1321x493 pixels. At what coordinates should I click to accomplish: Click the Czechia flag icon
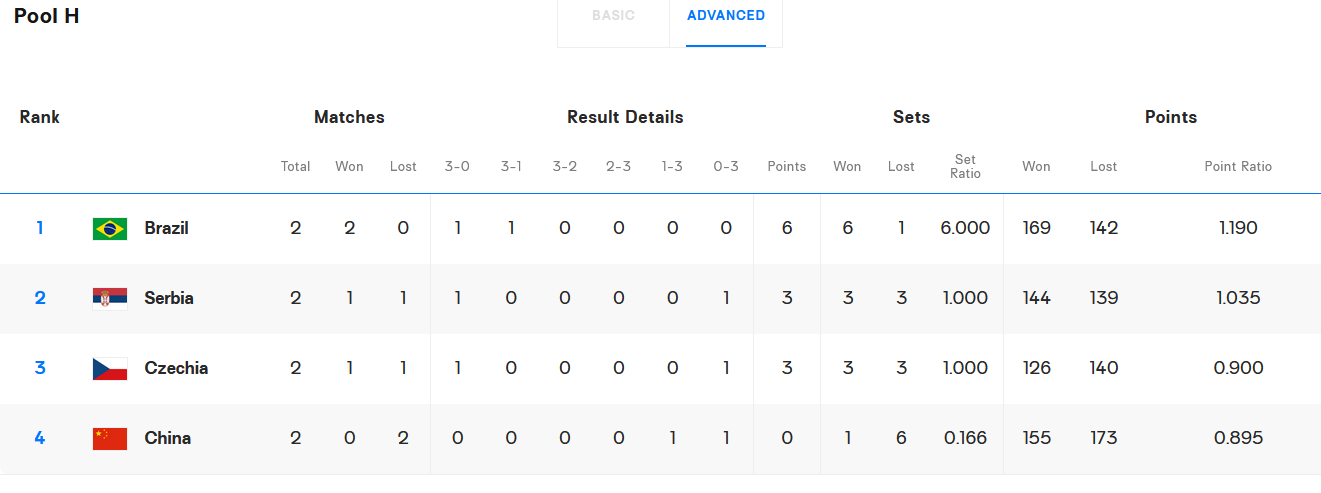pyautogui.click(x=109, y=368)
